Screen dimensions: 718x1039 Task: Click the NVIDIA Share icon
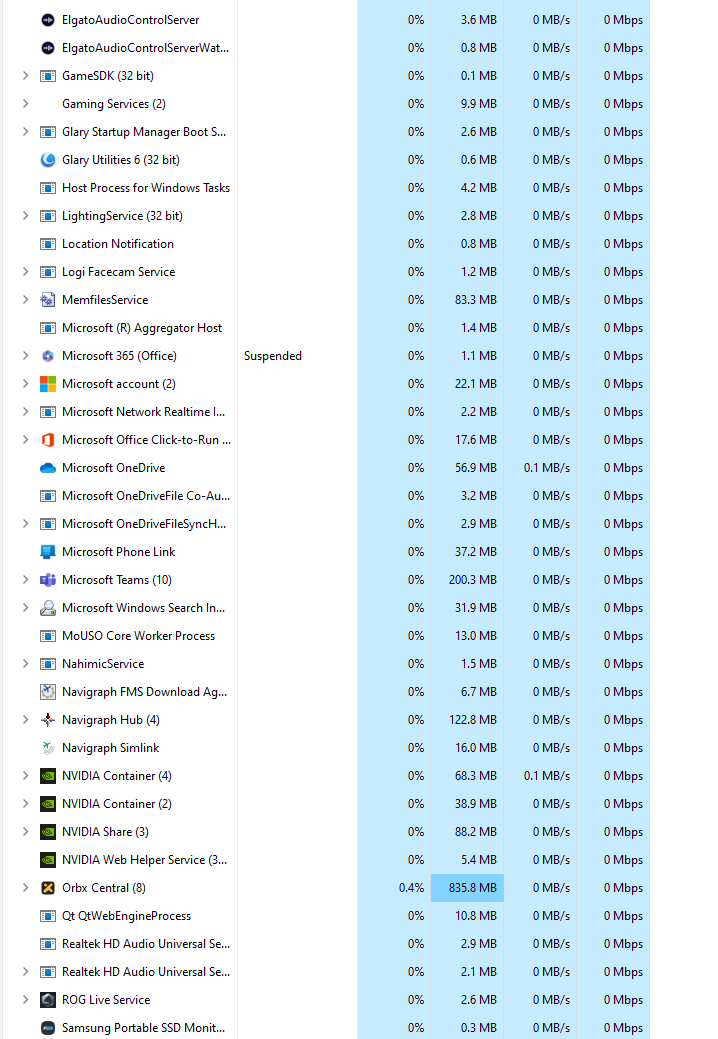pos(48,832)
